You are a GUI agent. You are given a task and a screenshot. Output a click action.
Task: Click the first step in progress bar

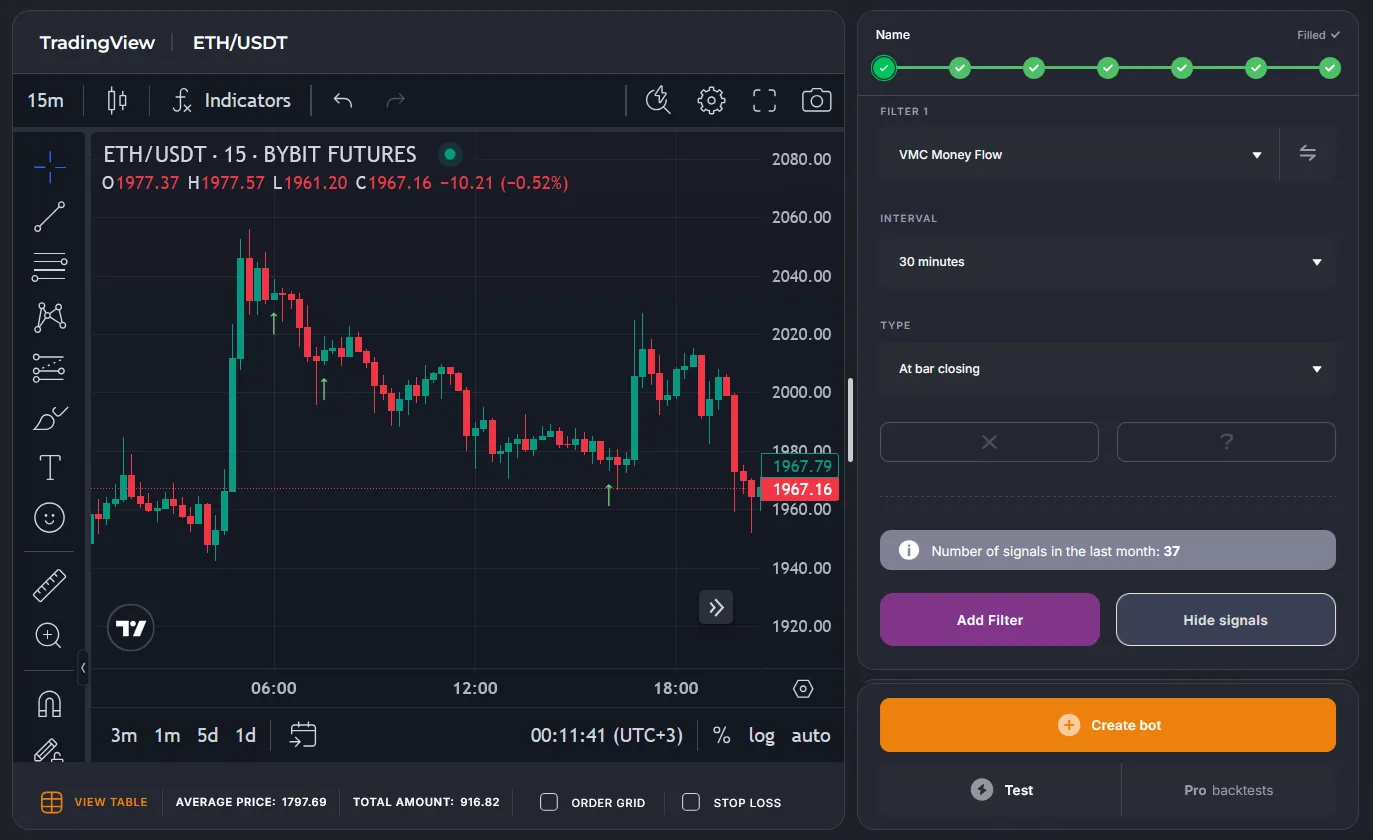(884, 68)
